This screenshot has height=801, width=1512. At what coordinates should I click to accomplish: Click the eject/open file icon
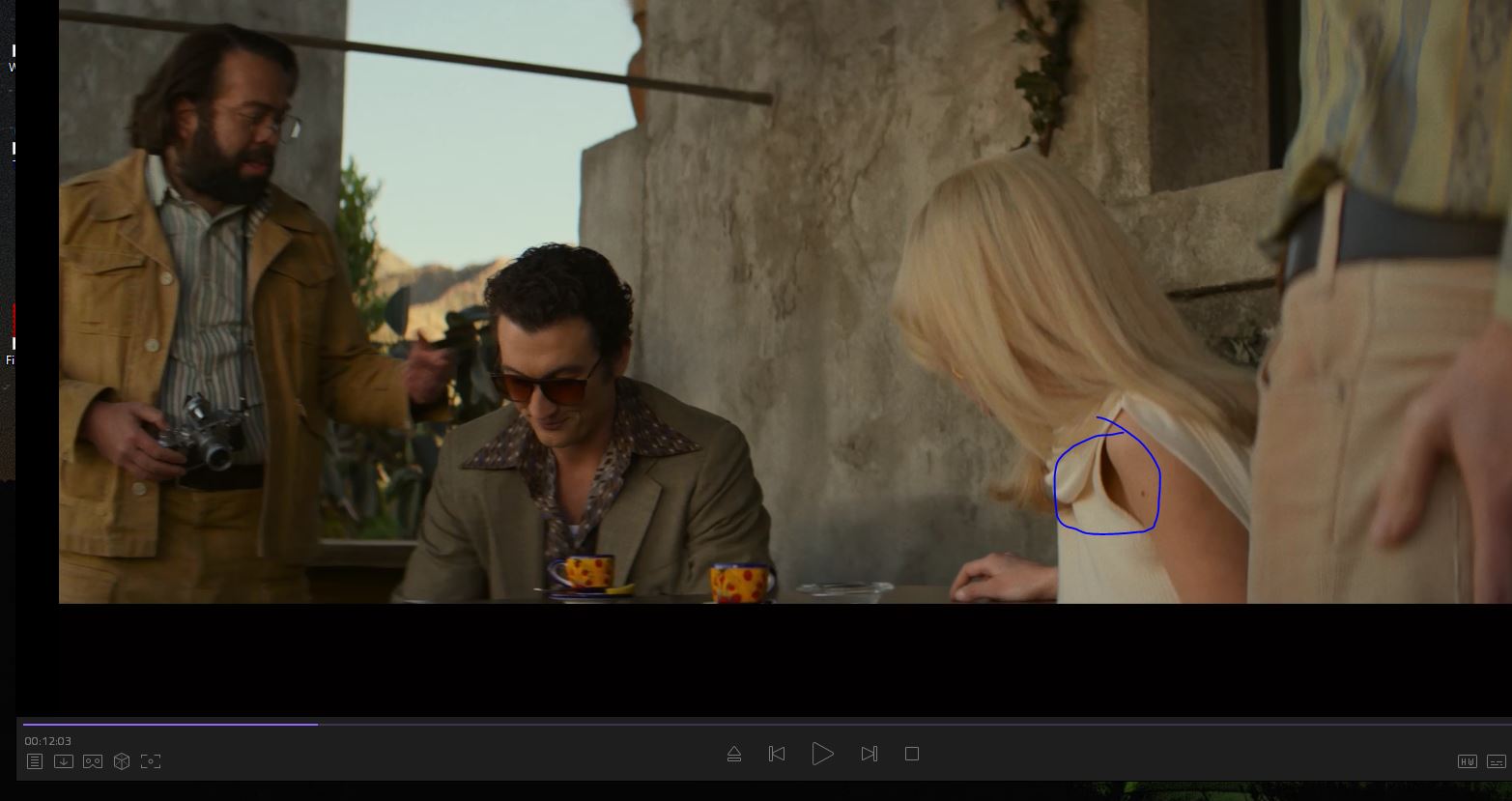[734, 754]
